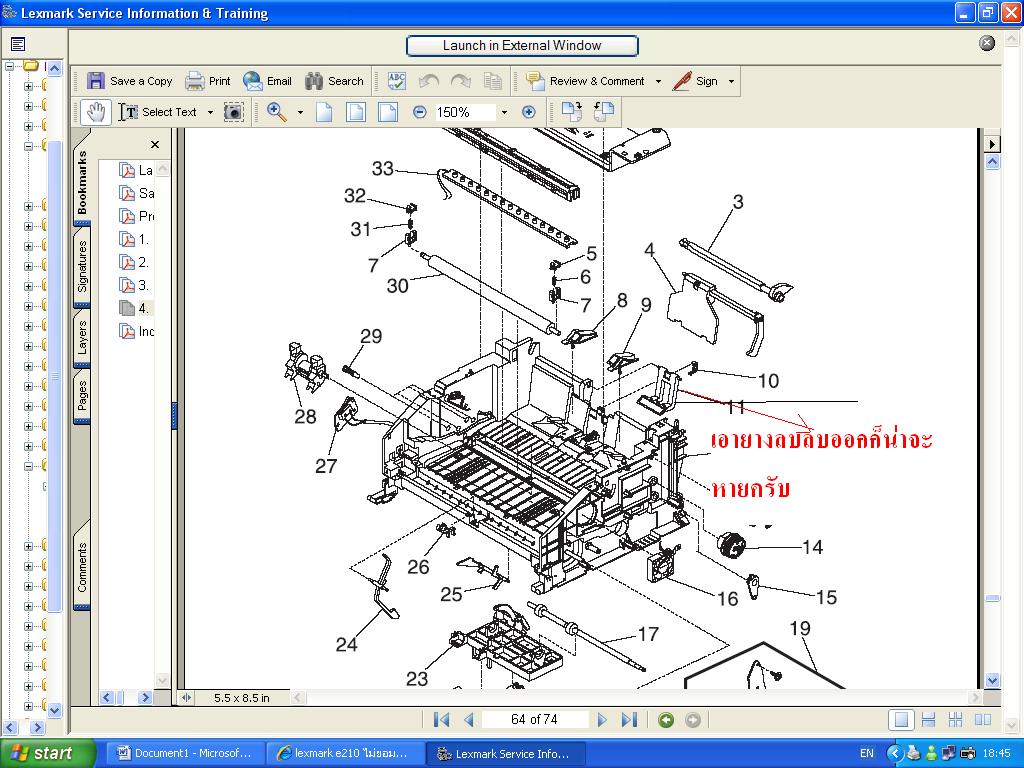Viewport: 1024px width, 768px height.
Task: Rotate the page counterclockwise
Action: click(x=604, y=112)
